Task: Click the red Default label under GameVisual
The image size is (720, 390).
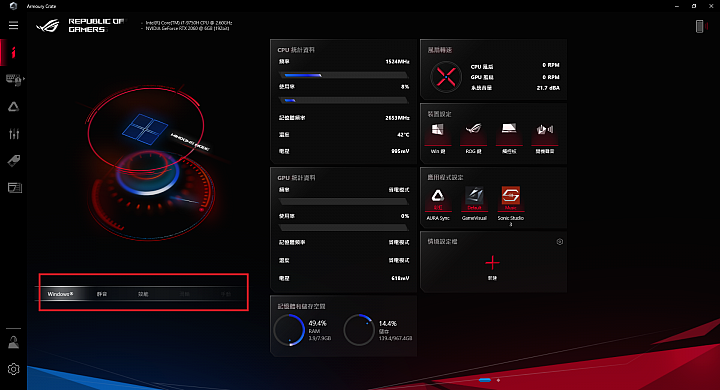Action: pos(474,208)
